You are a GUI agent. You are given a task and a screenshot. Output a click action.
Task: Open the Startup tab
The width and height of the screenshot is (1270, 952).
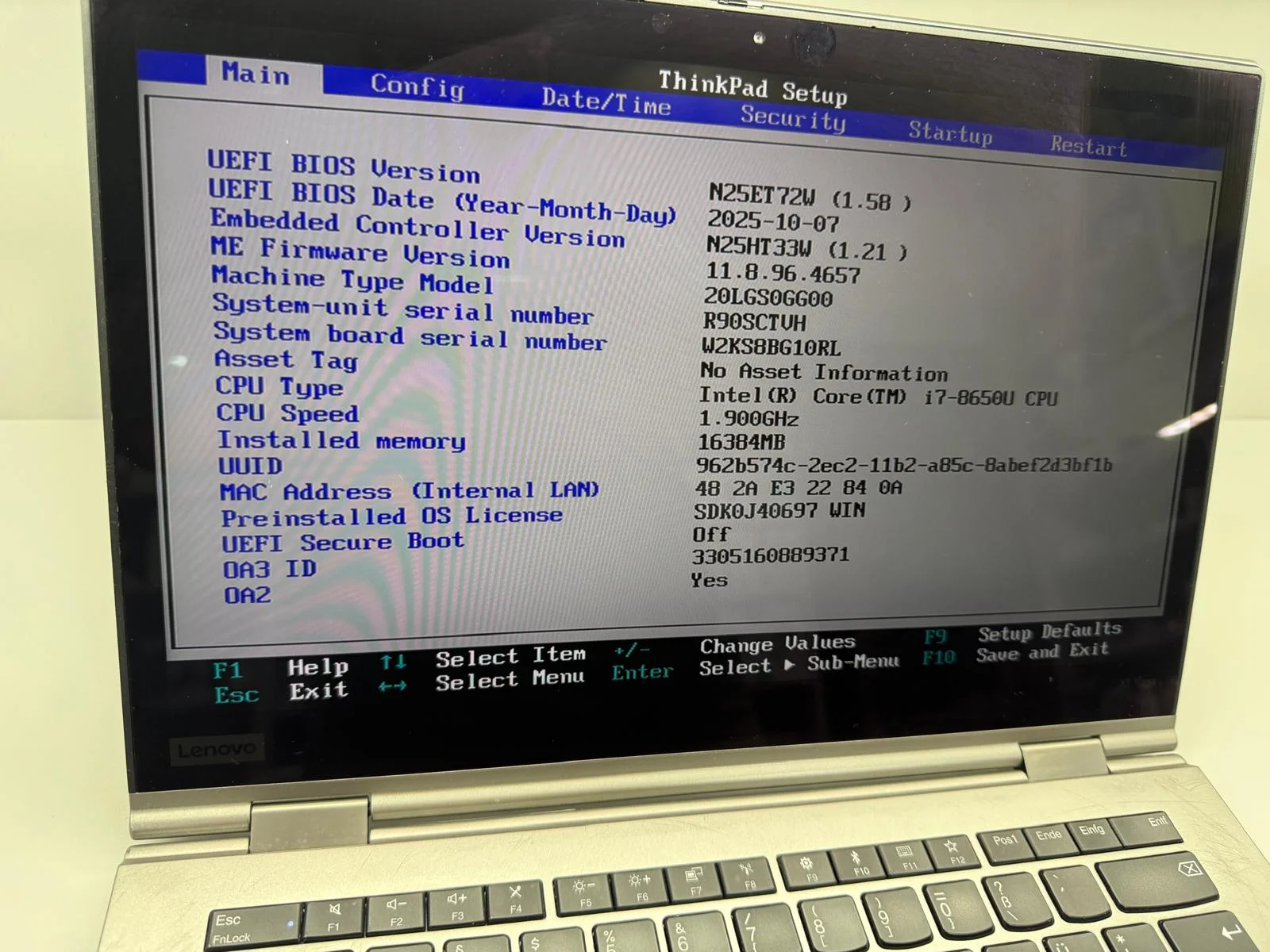(950, 132)
